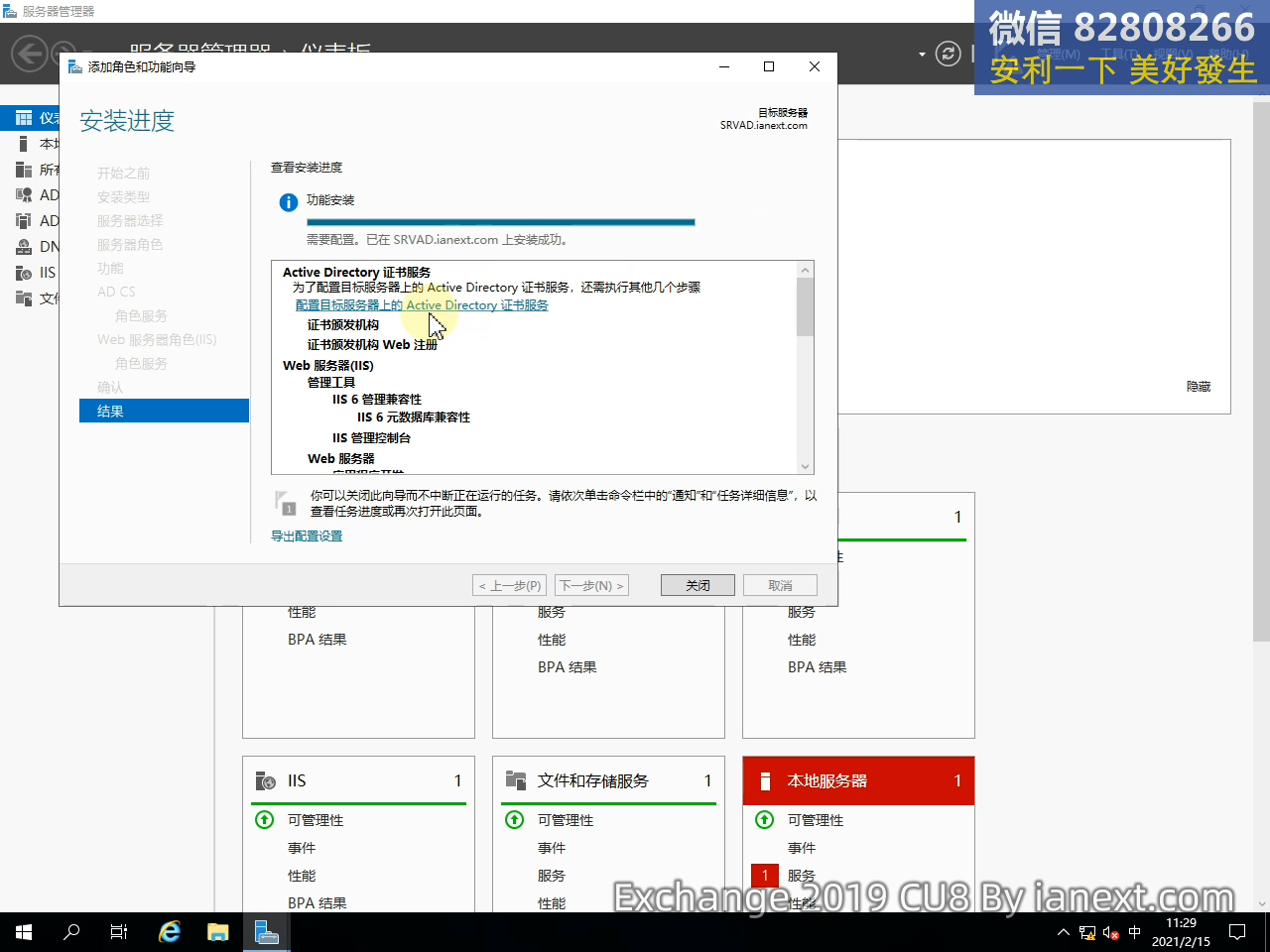The image size is (1270, 952).
Task: Open the IIS role icon in sidebar
Action: pos(24,273)
